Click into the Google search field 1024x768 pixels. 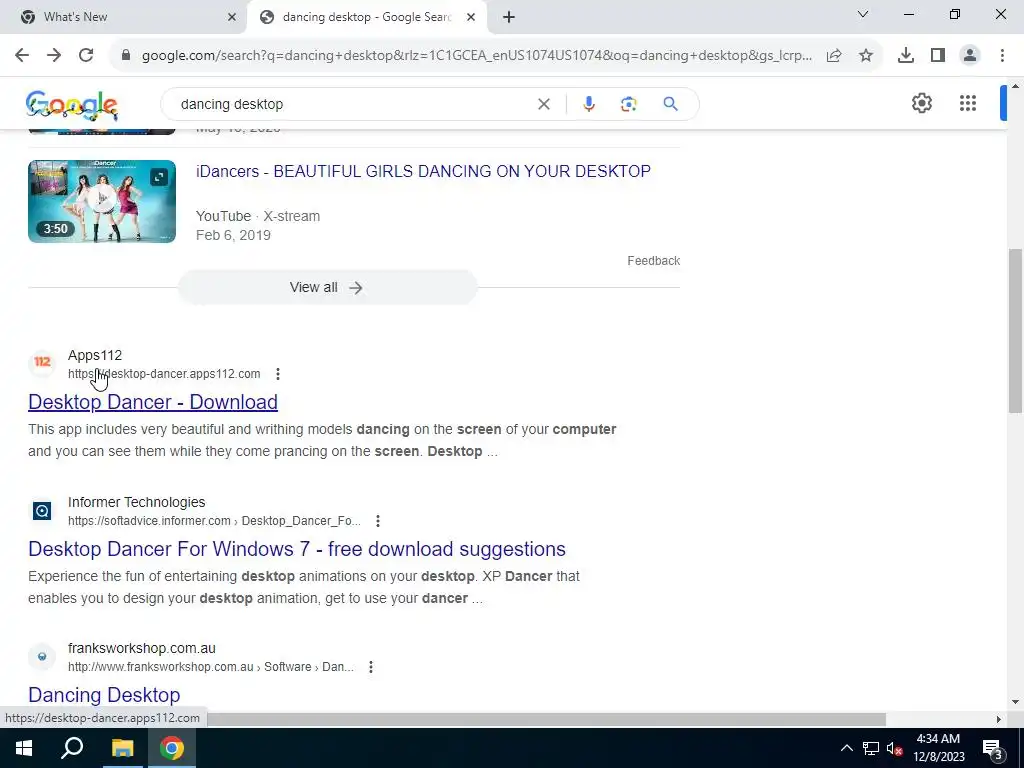pyautogui.click(x=356, y=104)
